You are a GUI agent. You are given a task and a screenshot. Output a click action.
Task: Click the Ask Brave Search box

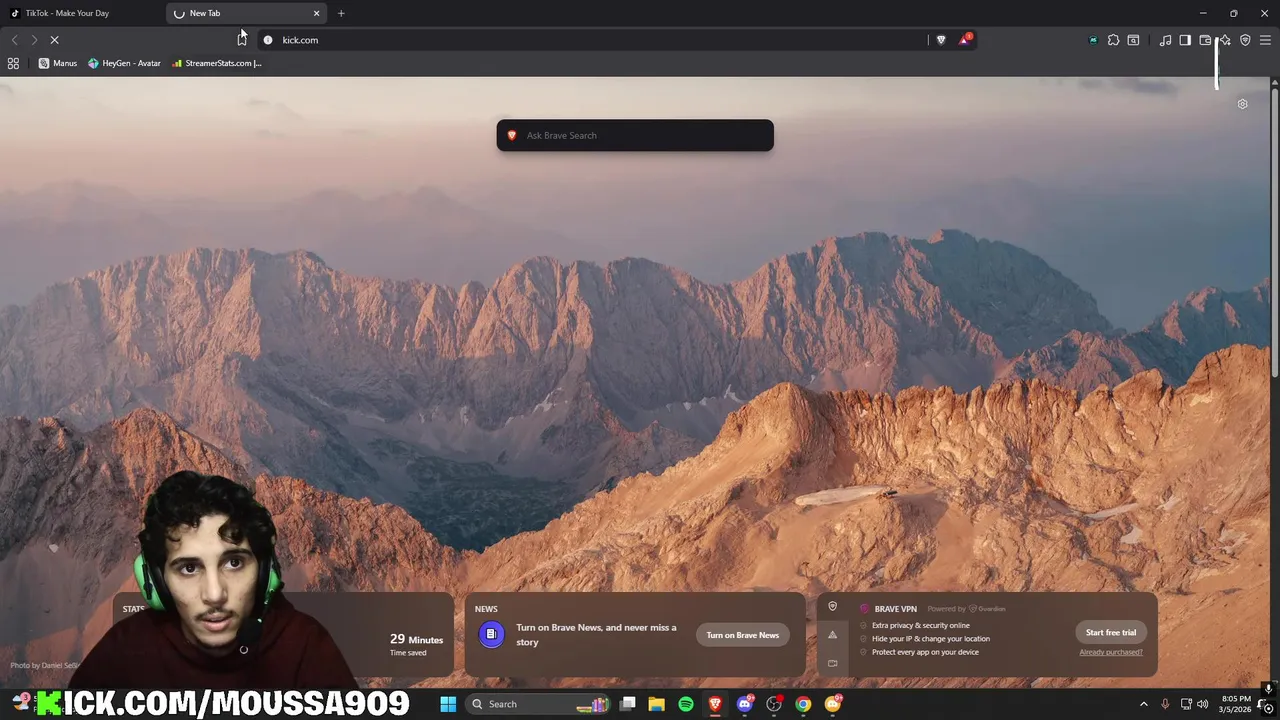pos(635,135)
